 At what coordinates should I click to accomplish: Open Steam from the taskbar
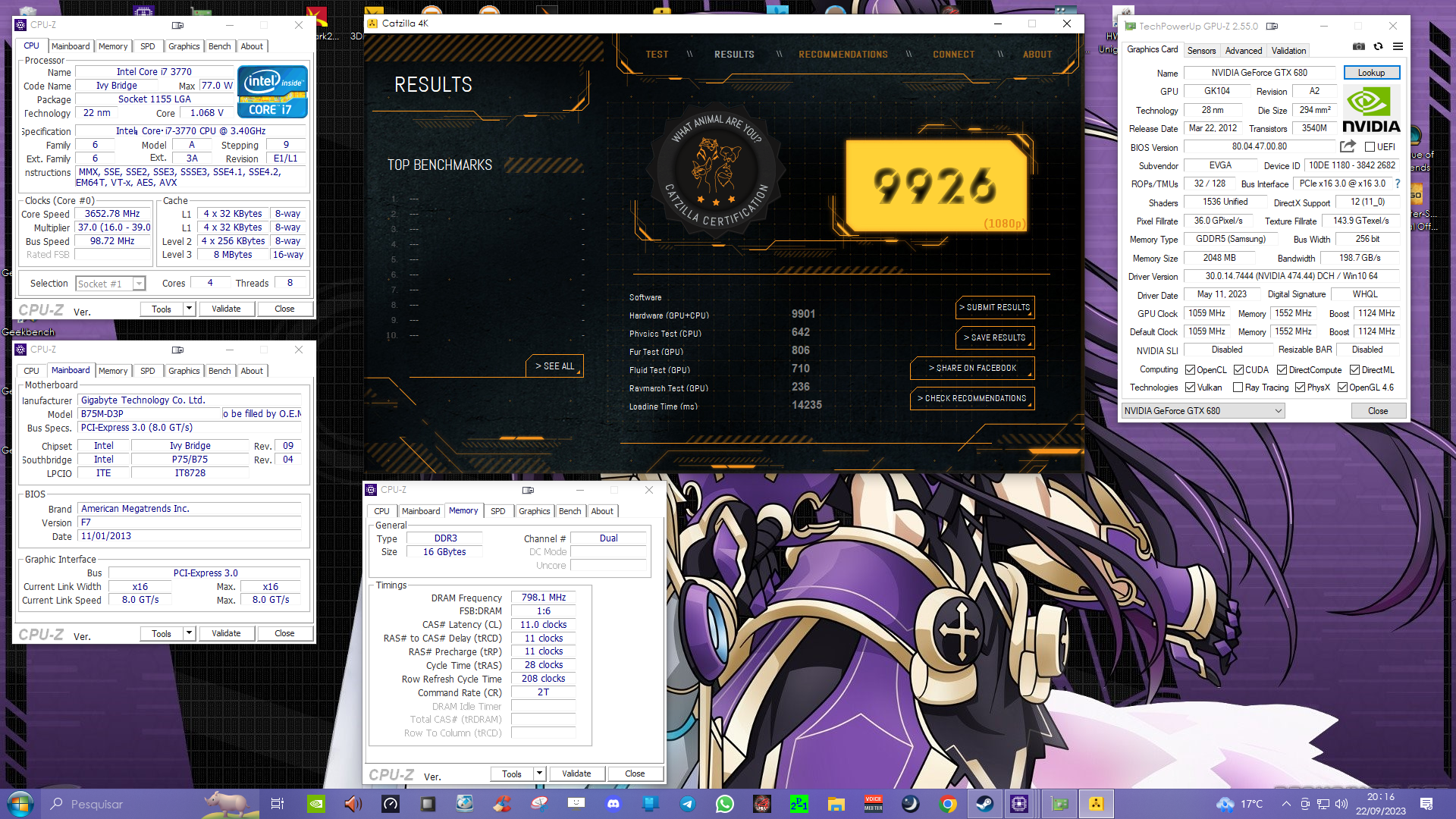pyautogui.click(x=985, y=804)
